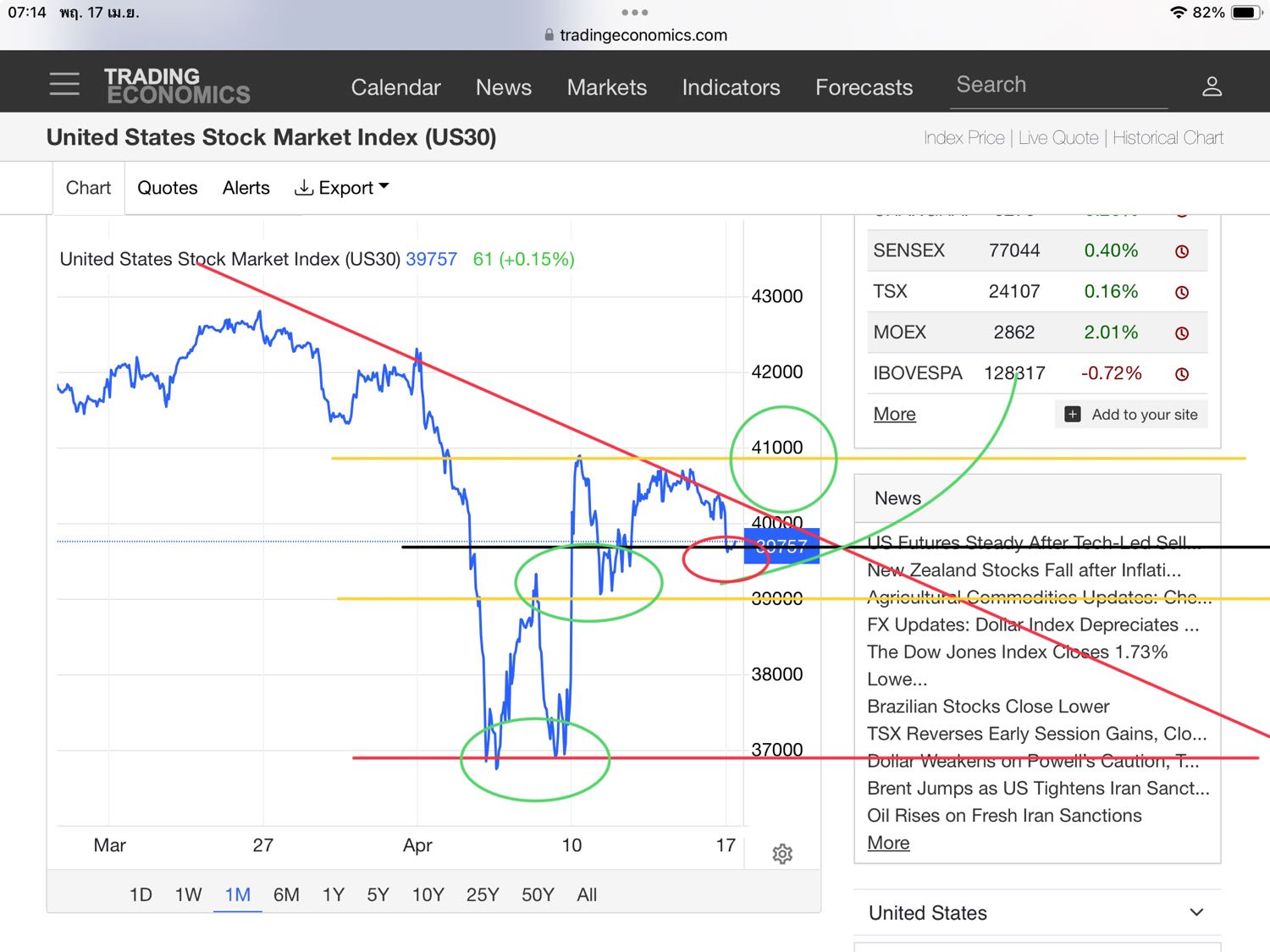Select SENSEX change value 0.40%
Screen dimensions: 1270x952
point(1111,250)
